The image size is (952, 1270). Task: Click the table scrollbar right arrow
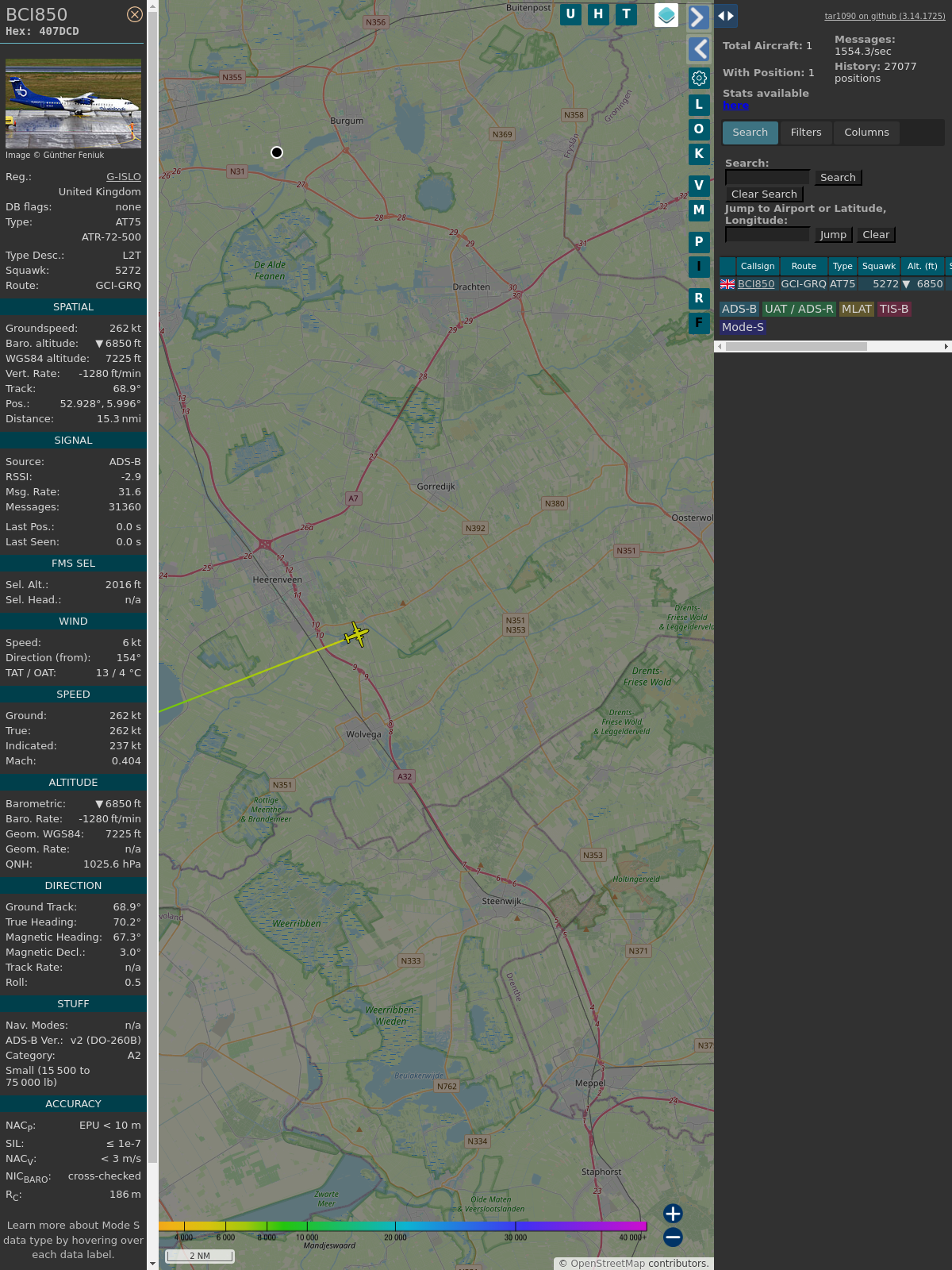point(946,346)
